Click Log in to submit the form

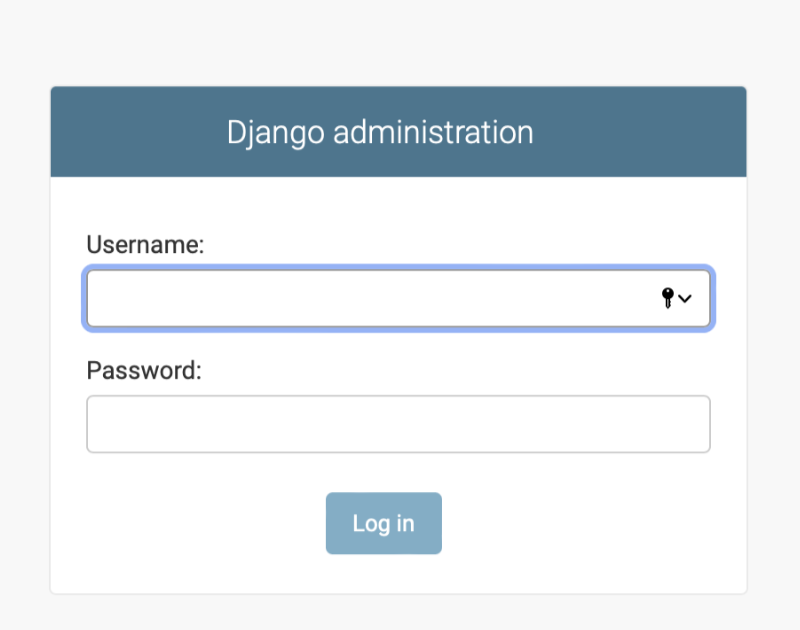384,523
